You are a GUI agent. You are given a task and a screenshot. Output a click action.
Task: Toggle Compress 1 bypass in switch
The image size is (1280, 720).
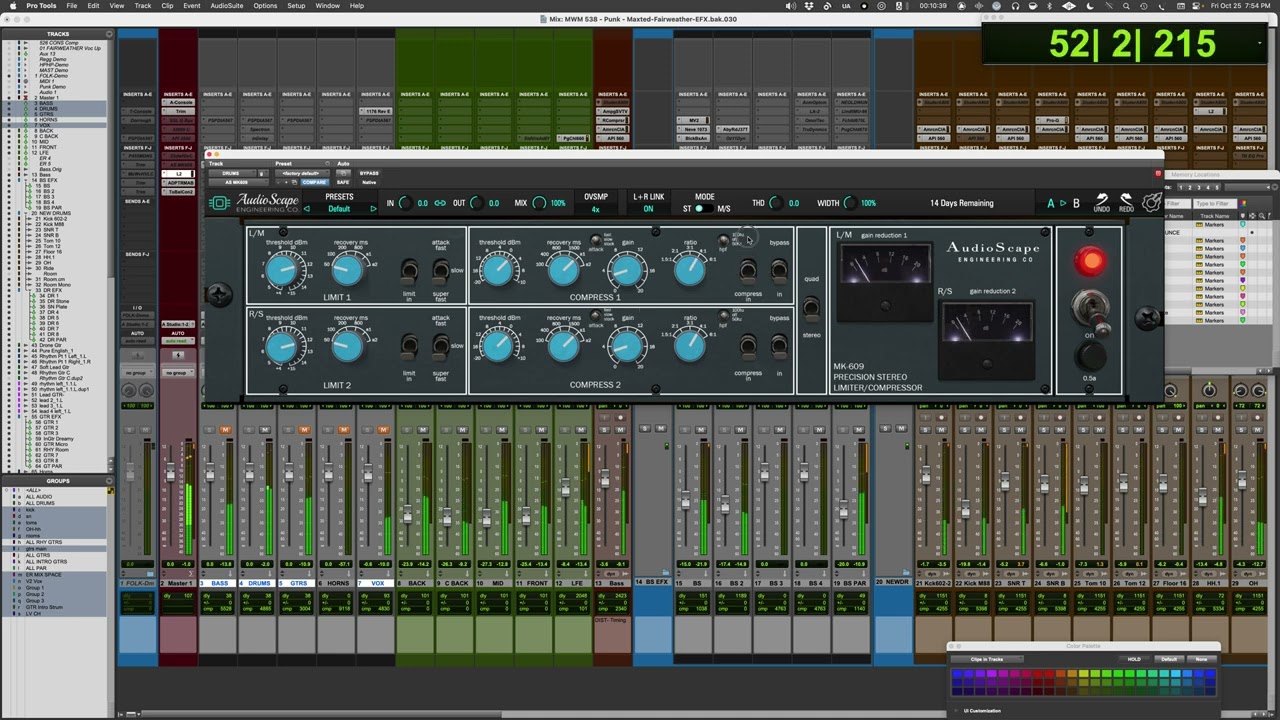pyautogui.click(x=779, y=271)
